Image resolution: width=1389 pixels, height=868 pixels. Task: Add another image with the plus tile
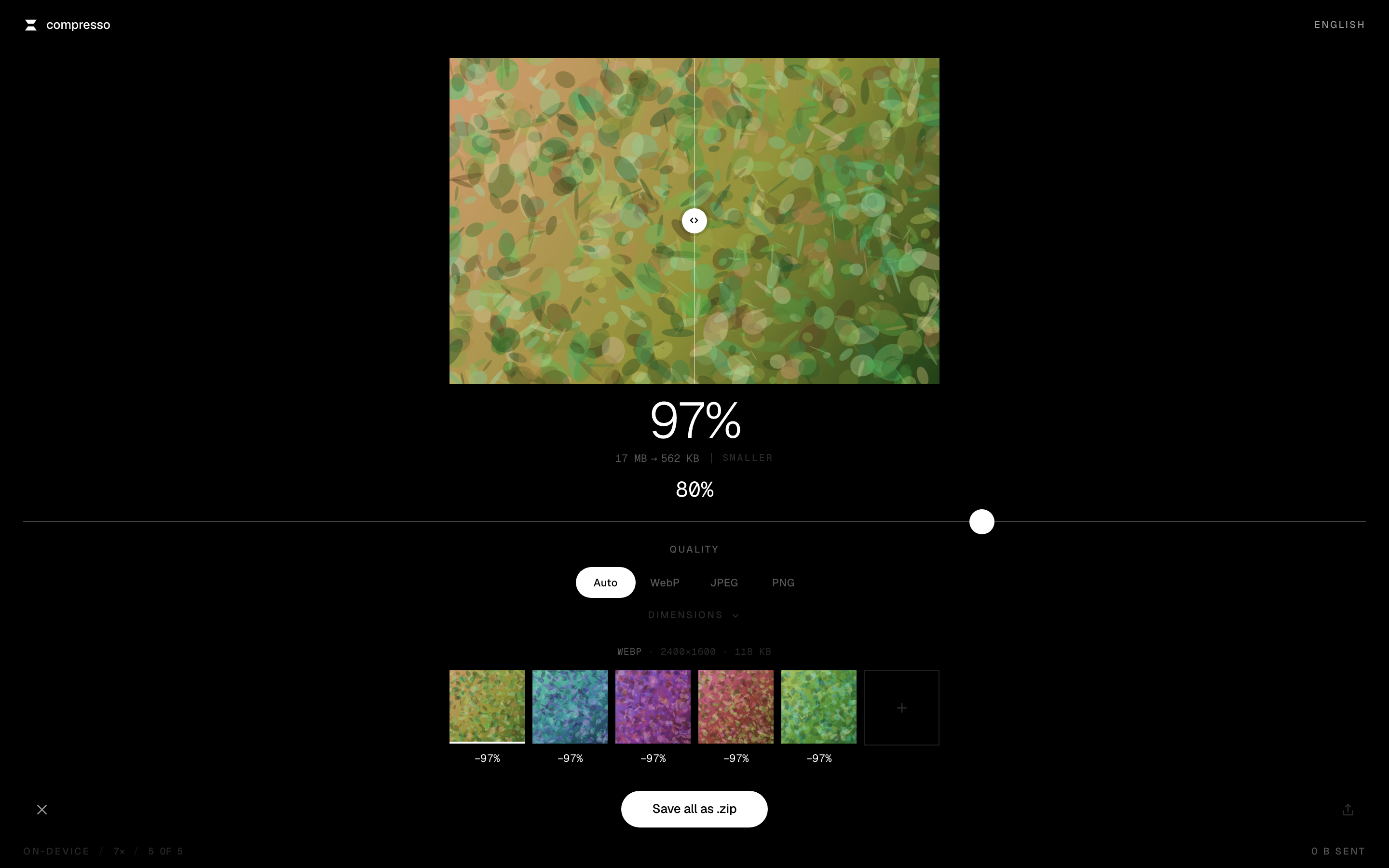(x=902, y=708)
